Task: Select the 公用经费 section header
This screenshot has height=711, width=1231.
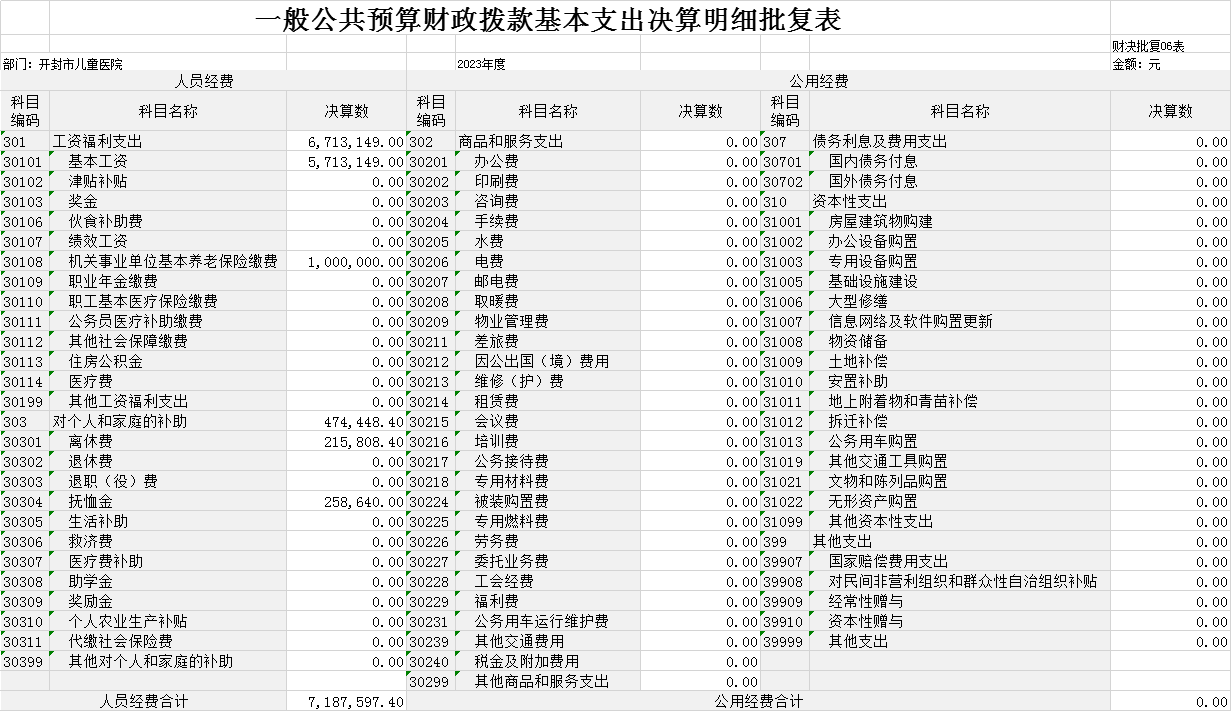Action: 818,81
